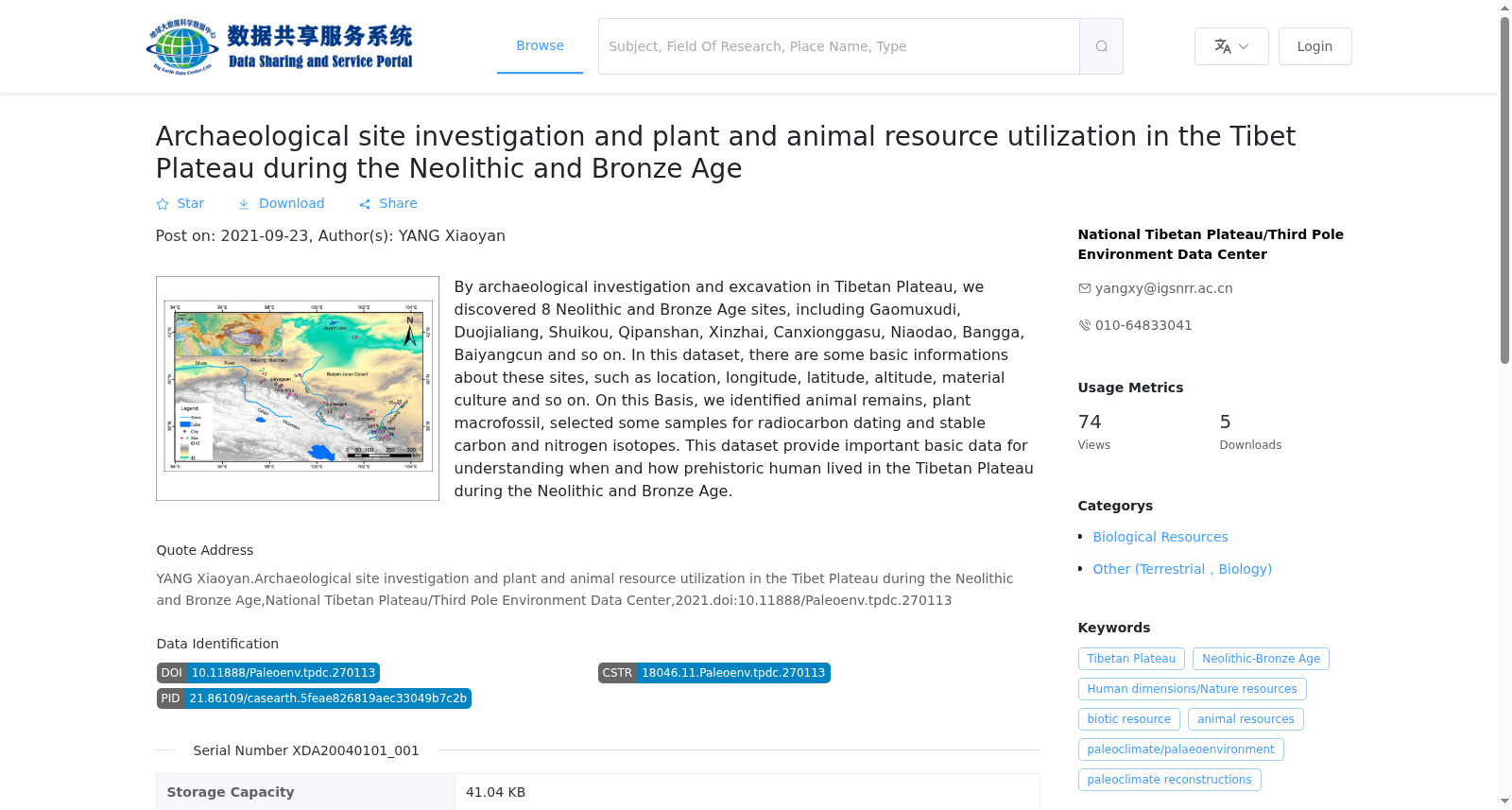The height and width of the screenshot is (810, 1512).
Task: Click the Download arrow icon
Action: tap(244, 204)
